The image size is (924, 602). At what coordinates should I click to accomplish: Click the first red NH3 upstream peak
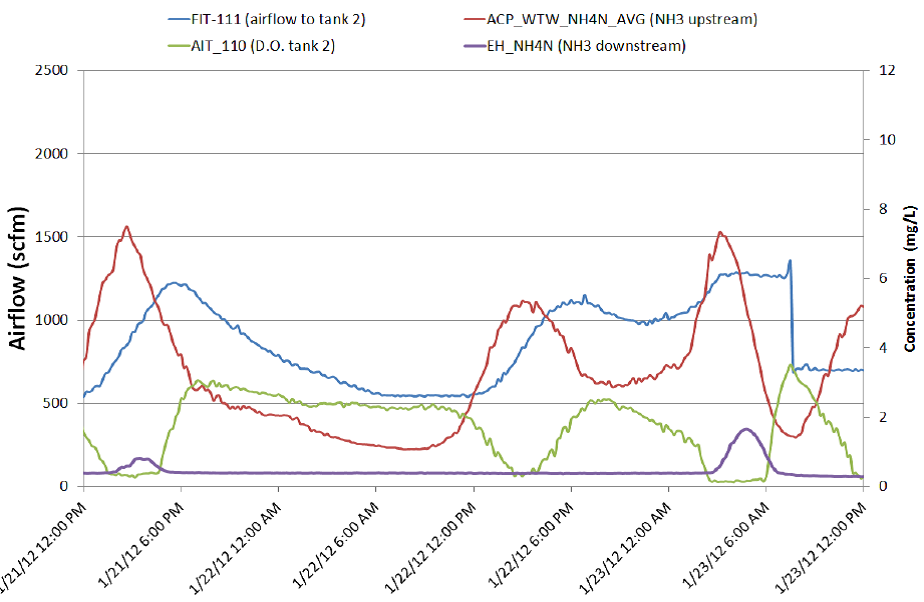(126, 227)
